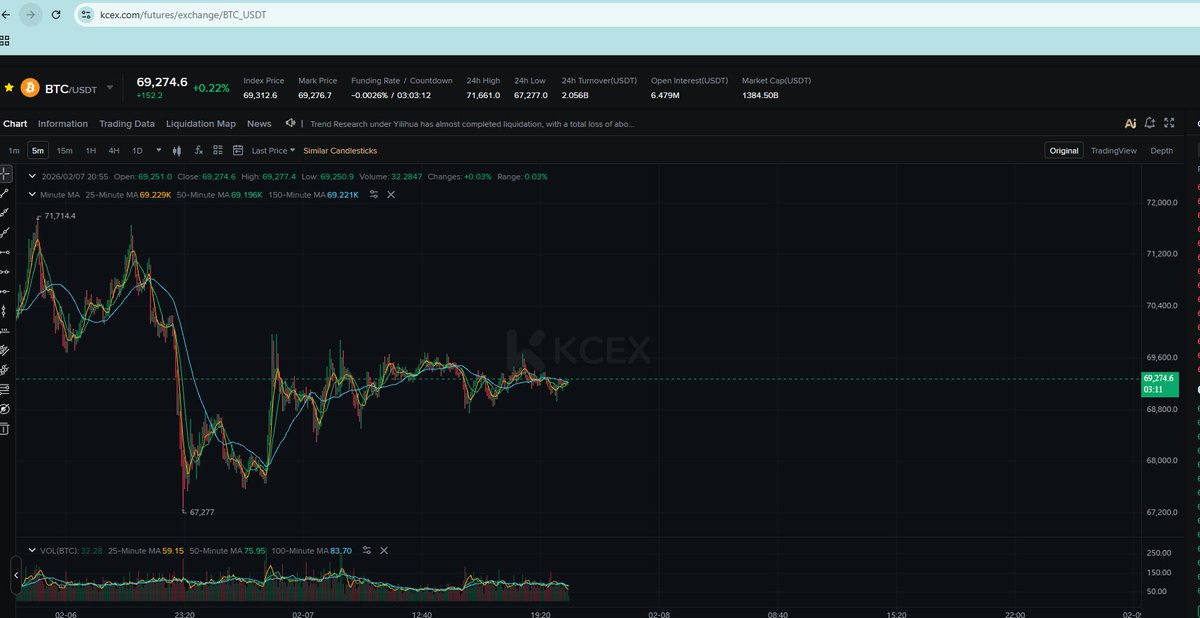Select the 1D timeframe
The height and width of the screenshot is (618, 1200).
tap(138, 151)
